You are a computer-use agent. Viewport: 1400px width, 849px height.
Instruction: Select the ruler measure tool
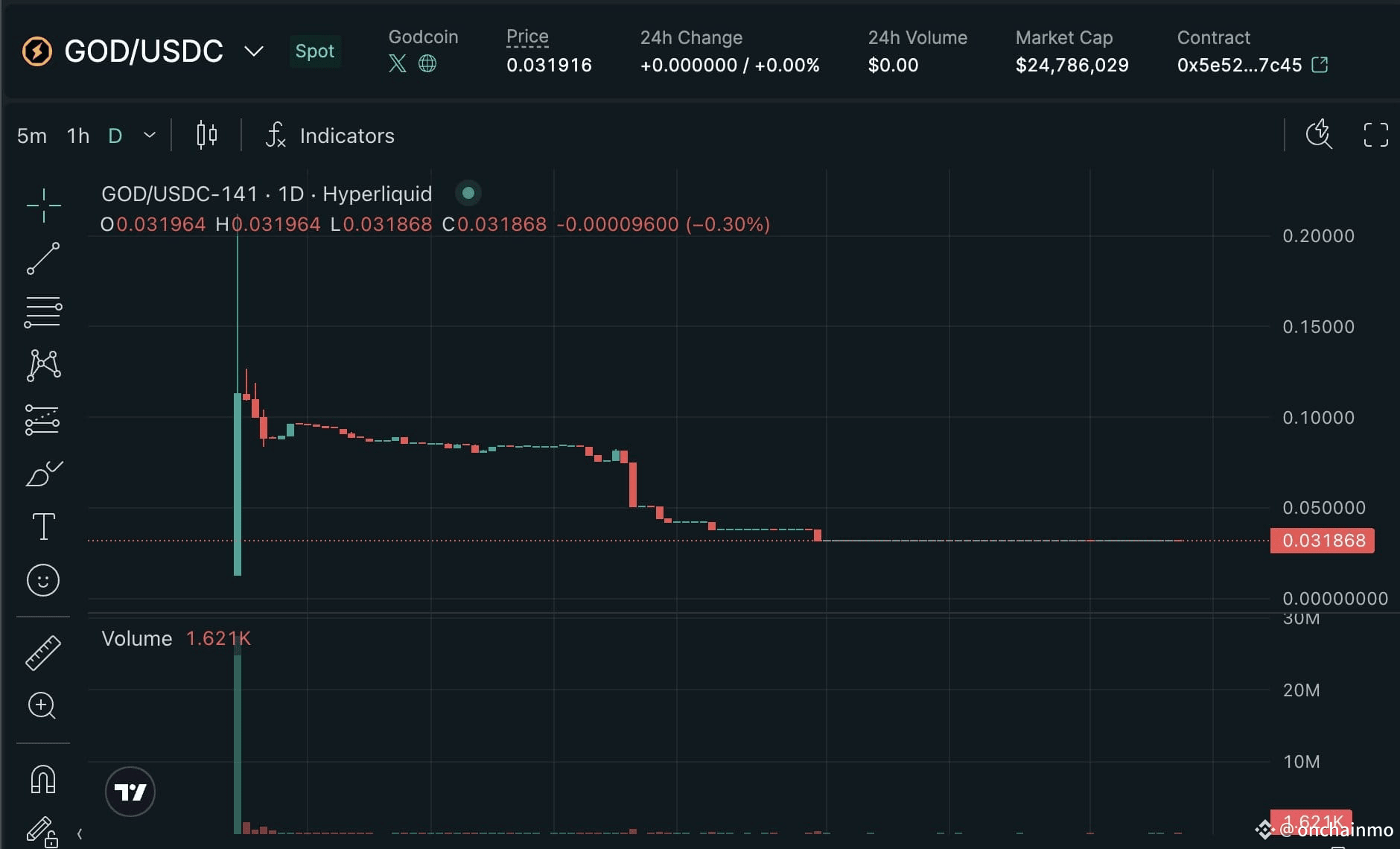pyautogui.click(x=43, y=653)
